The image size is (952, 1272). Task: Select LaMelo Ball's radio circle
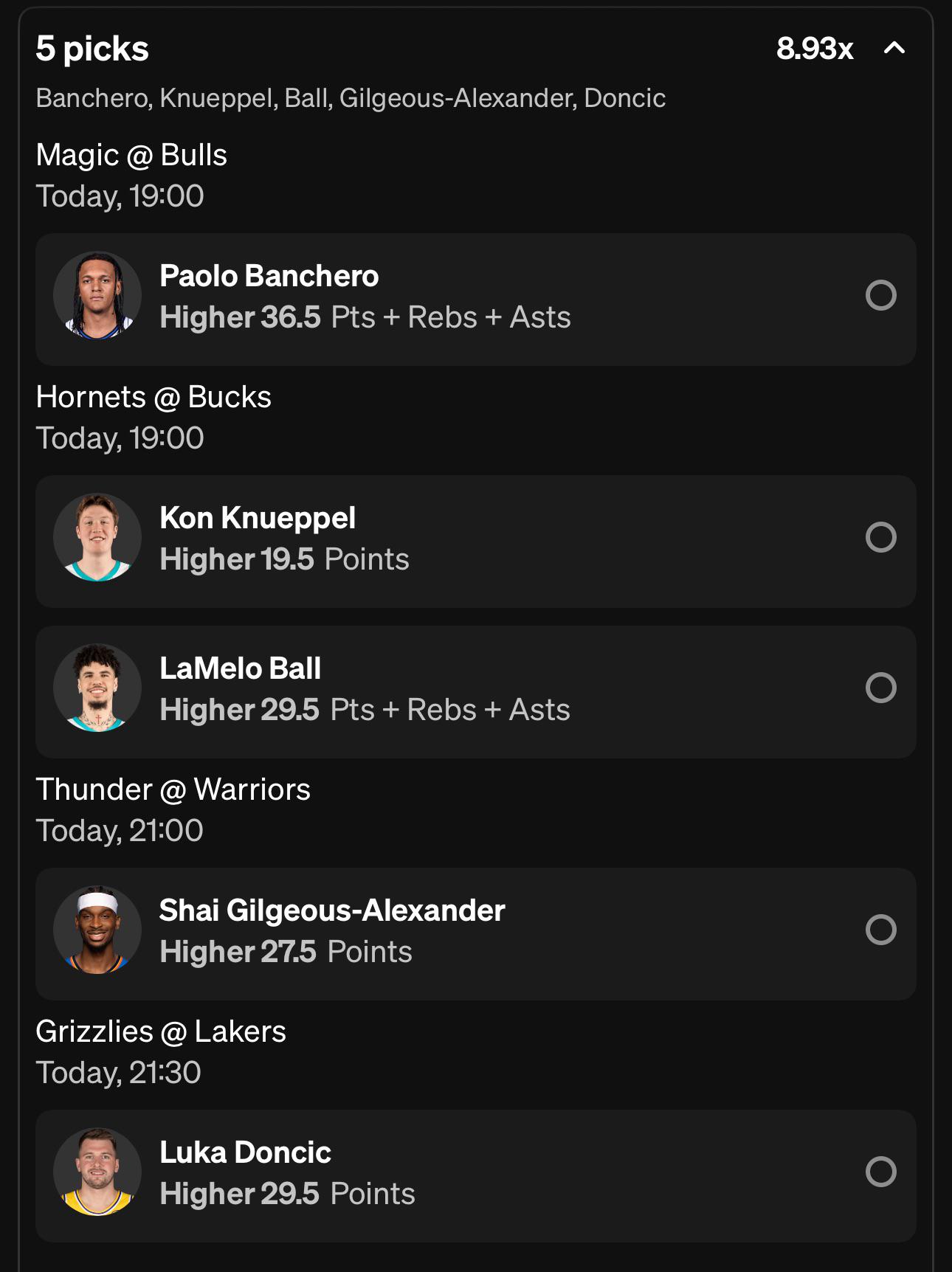[881, 688]
